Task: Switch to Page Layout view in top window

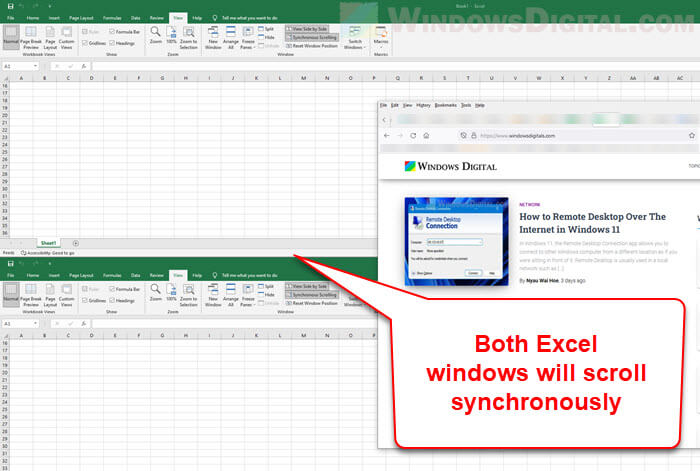Action: (50, 38)
